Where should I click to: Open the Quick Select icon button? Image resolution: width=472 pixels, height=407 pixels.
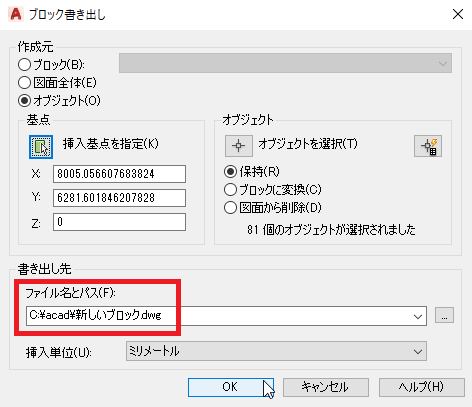coord(428,146)
